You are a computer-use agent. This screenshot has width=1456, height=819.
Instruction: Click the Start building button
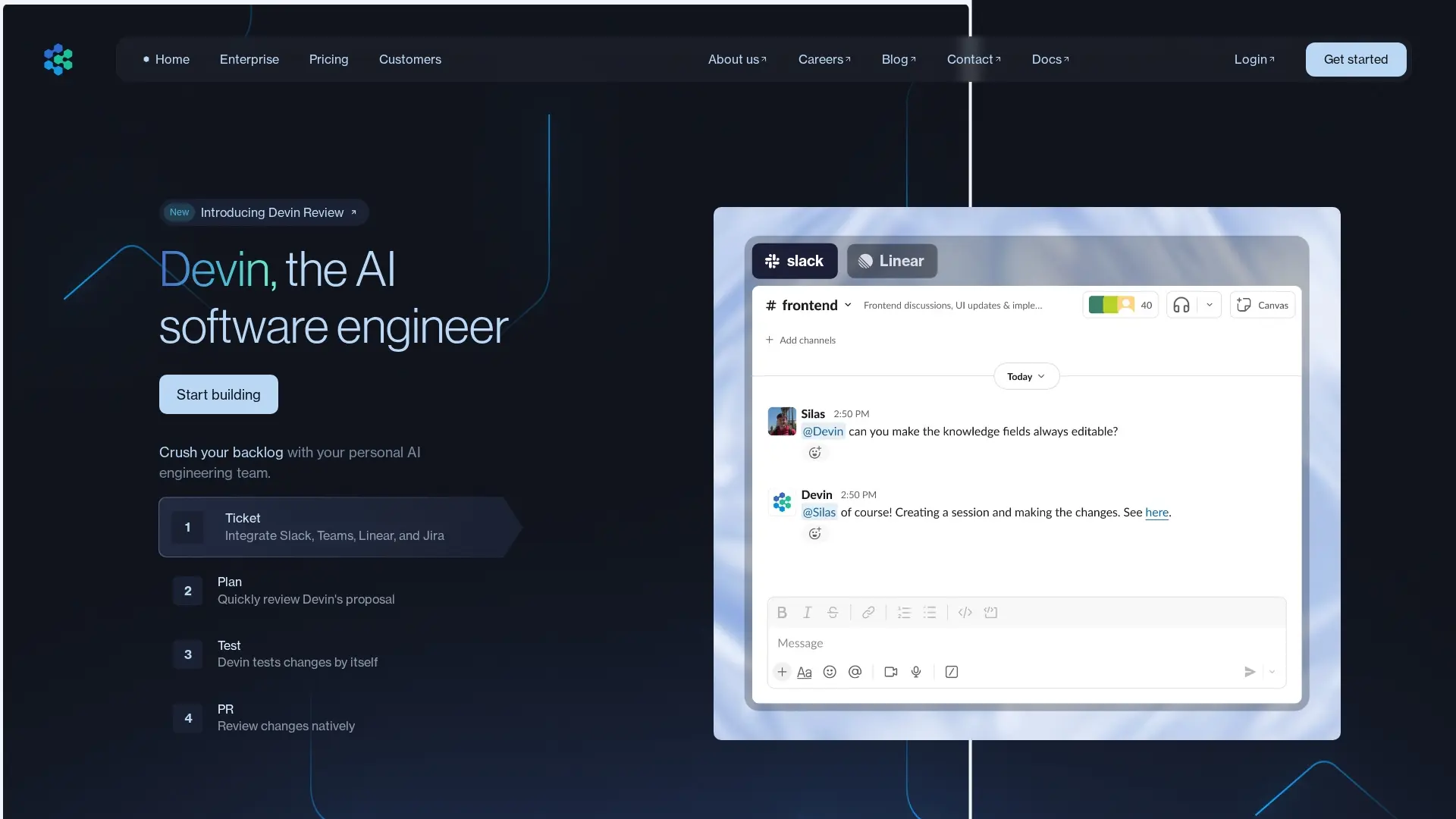[x=218, y=394]
